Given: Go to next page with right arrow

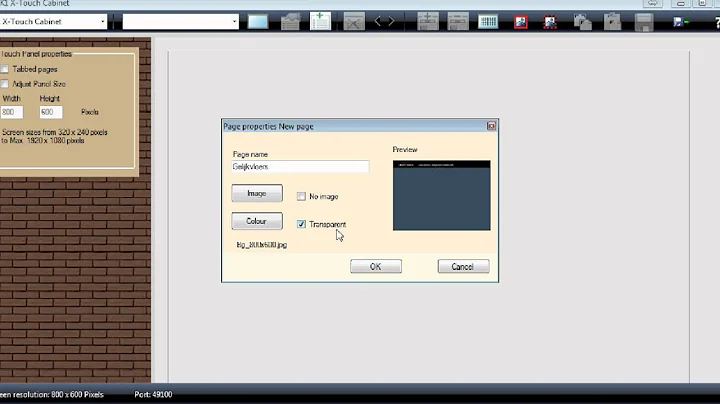Looking at the screenshot, I should pos(391,22).
